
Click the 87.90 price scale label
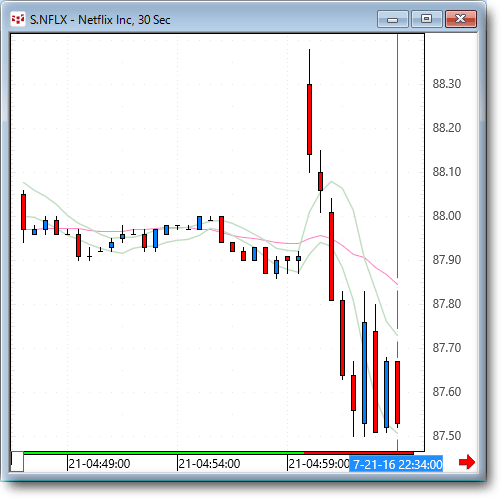click(x=447, y=260)
